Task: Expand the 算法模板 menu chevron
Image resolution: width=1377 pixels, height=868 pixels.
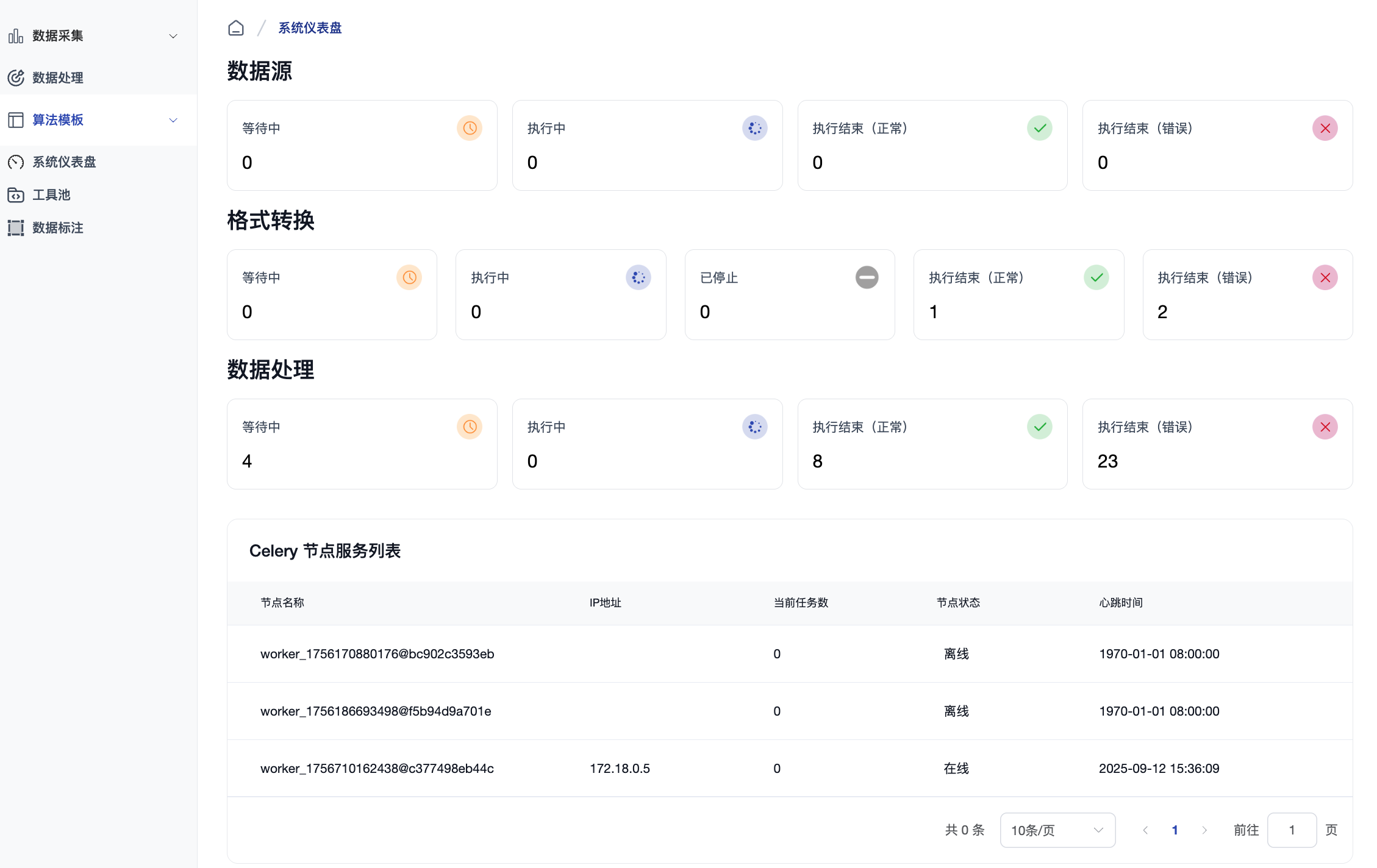Action: pyautogui.click(x=173, y=120)
